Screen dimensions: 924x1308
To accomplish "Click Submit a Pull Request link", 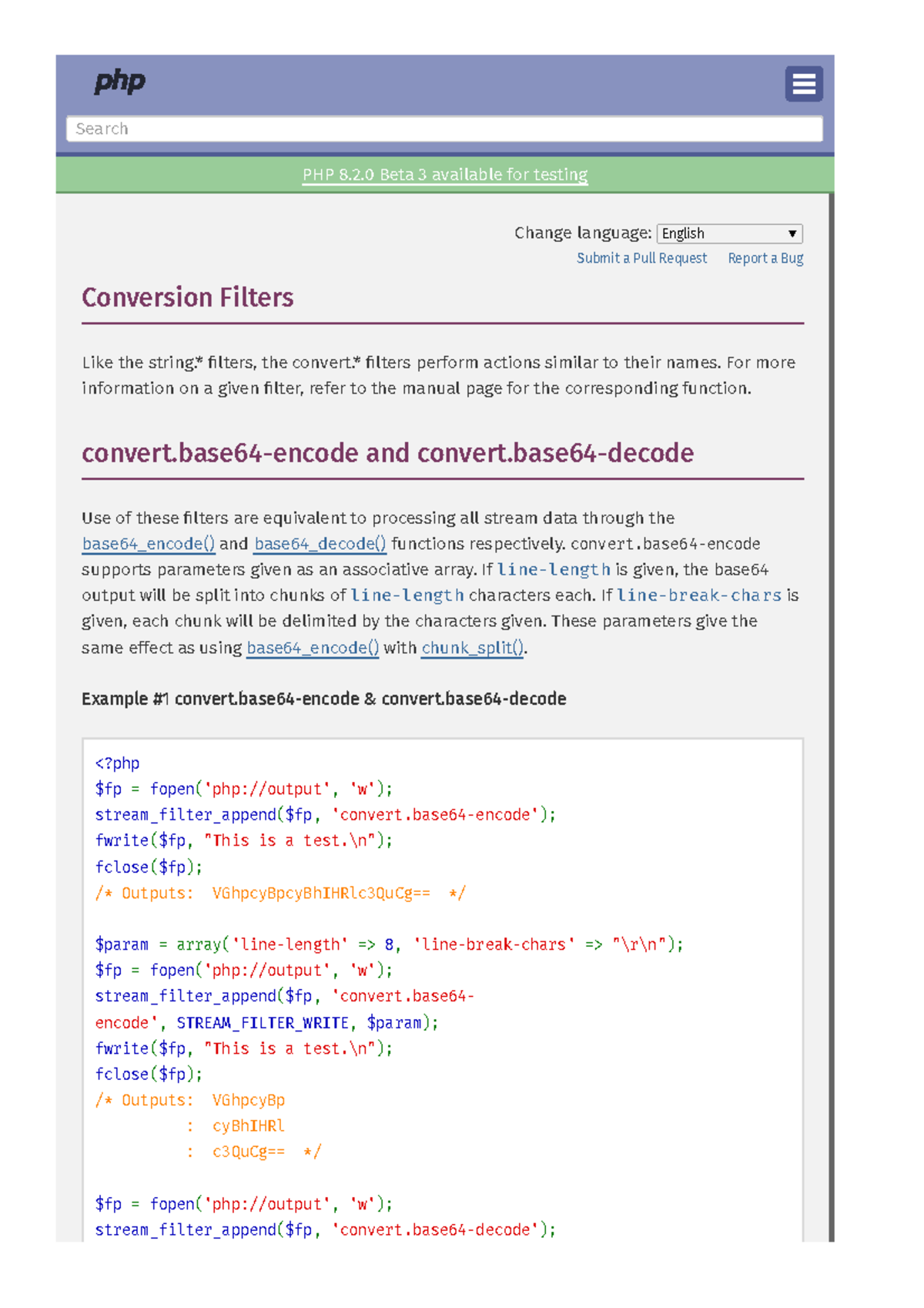I will (x=641, y=258).
